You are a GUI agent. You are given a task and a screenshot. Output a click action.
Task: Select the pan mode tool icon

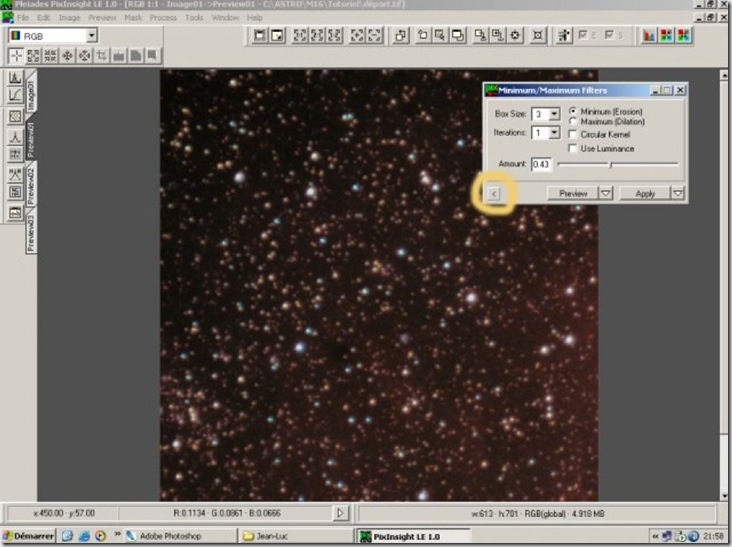(x=67, y=56)
